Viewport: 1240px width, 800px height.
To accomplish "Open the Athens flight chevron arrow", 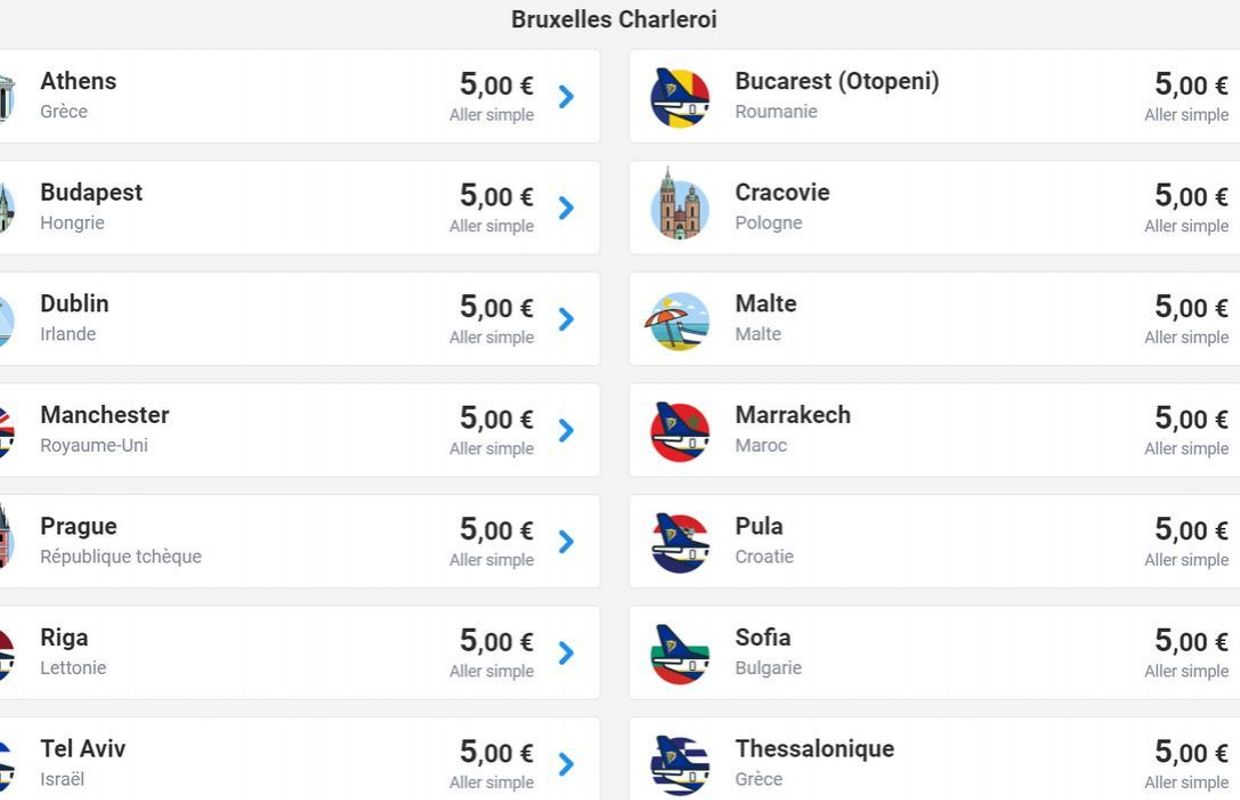I will point(566,97).
